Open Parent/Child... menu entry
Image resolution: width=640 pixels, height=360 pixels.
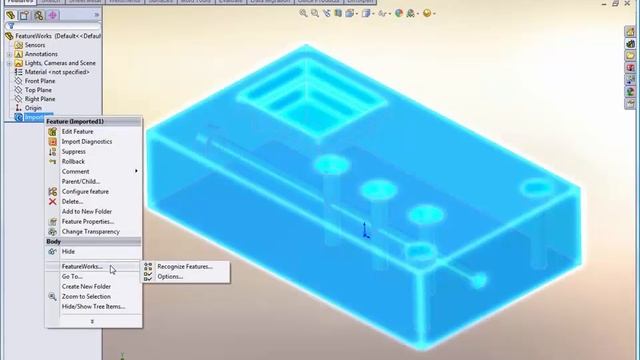coord(80,182)
